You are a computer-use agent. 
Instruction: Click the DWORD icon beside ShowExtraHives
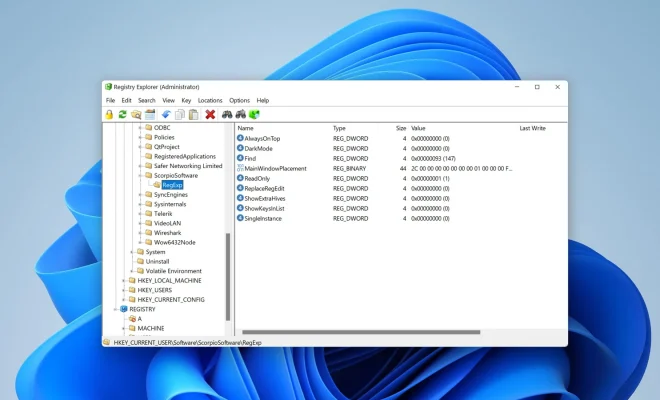(240, 198)
